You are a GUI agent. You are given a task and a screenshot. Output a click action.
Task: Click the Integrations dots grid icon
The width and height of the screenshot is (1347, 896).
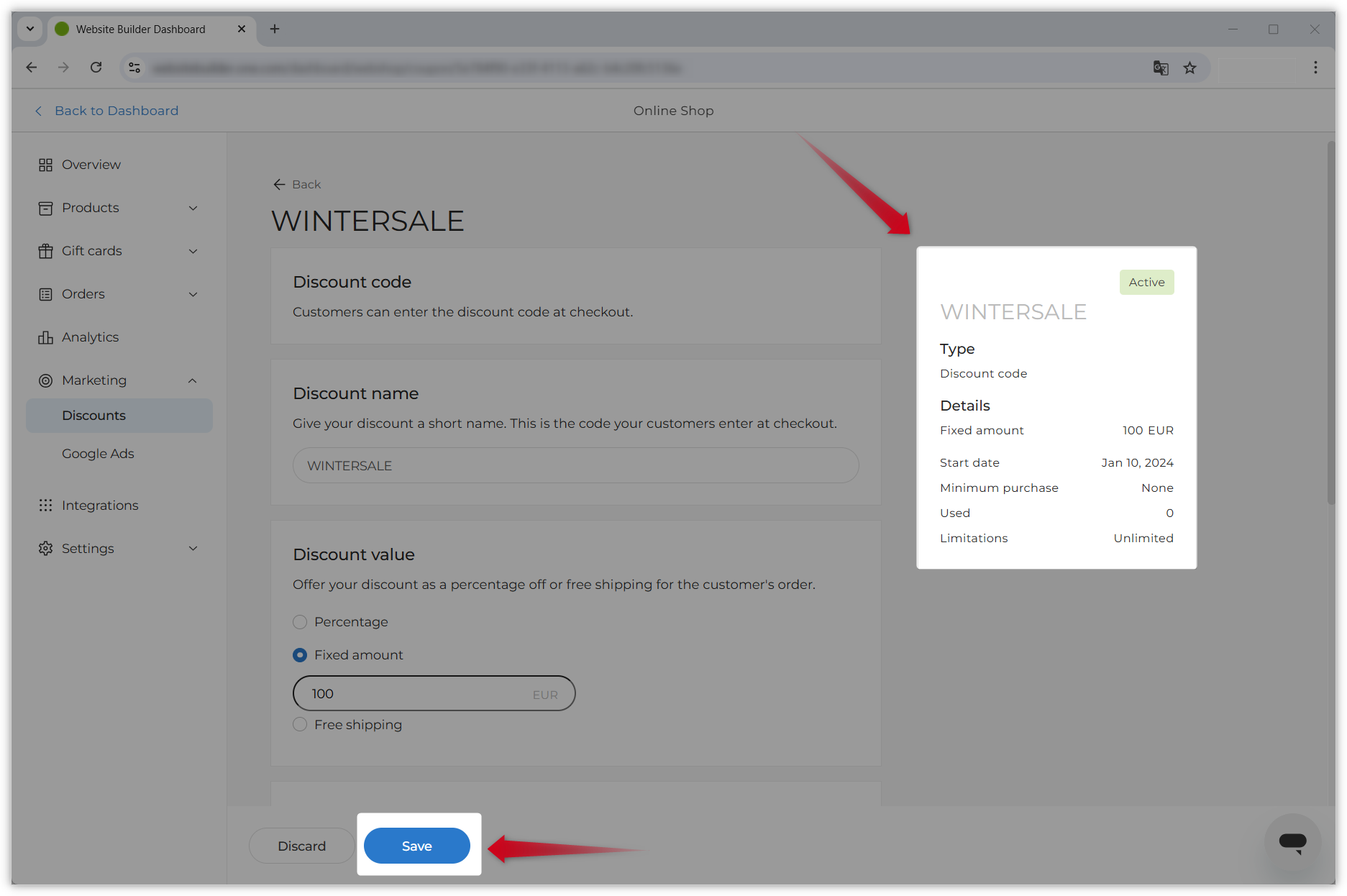coord(45,506)
